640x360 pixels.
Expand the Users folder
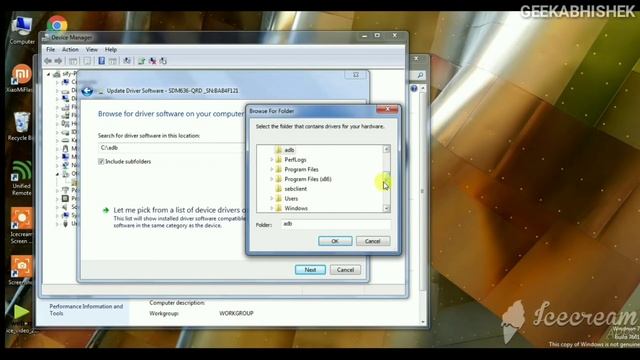click(x=271, y=198)
